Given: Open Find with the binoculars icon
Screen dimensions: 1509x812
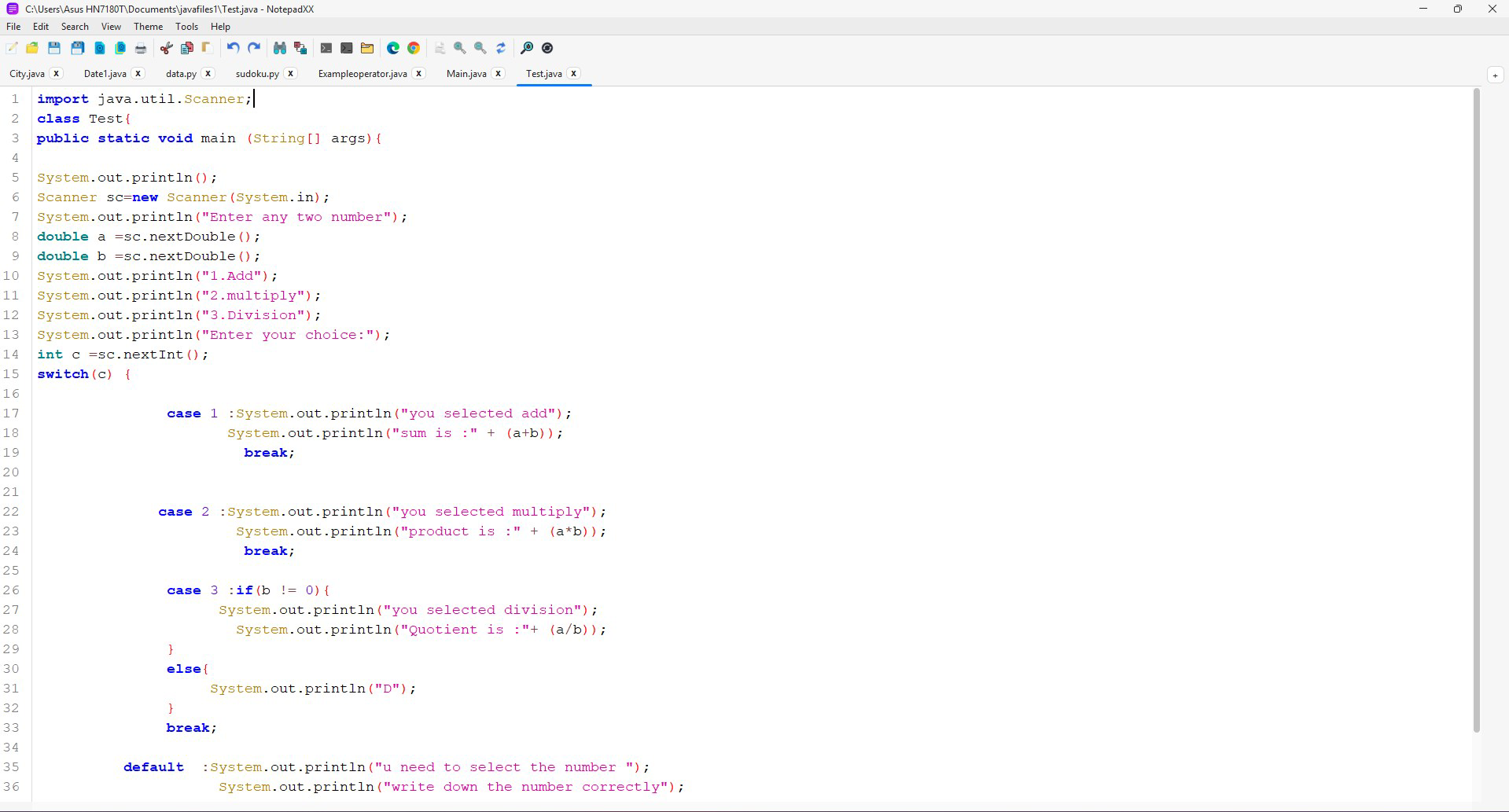Looking at the screenshot, I should [x=279, y=48].
